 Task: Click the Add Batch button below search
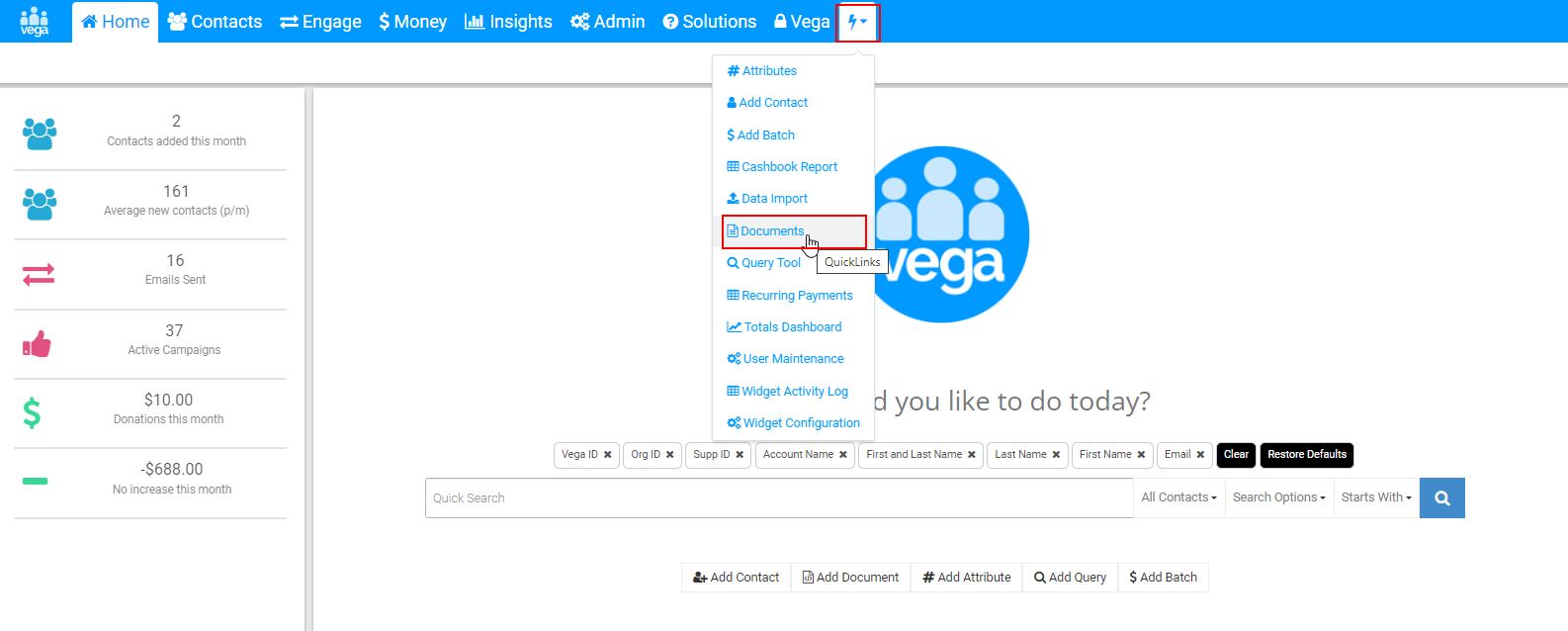click(x=1163, y=578)
